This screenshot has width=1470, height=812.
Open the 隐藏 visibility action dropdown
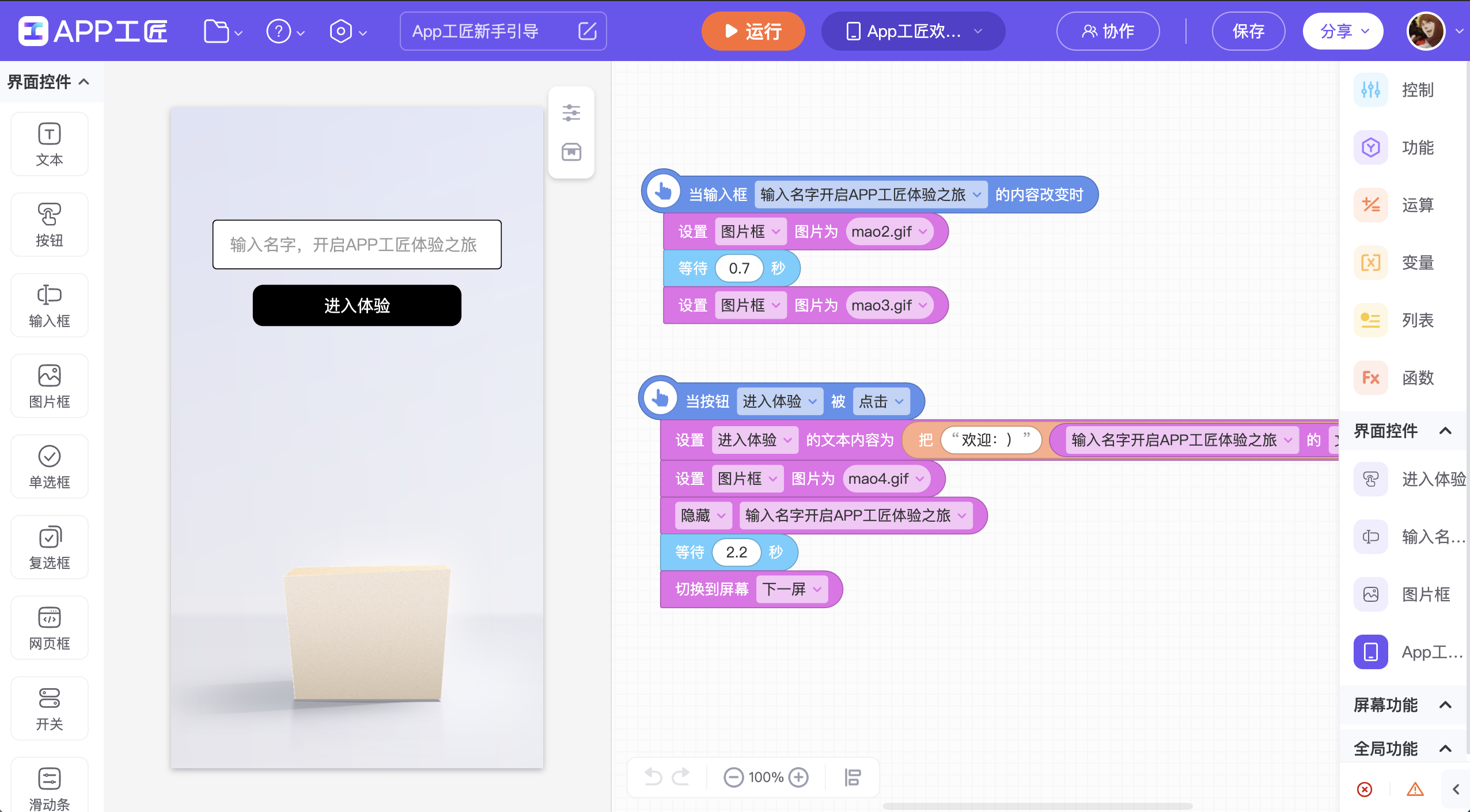(703, 515)
